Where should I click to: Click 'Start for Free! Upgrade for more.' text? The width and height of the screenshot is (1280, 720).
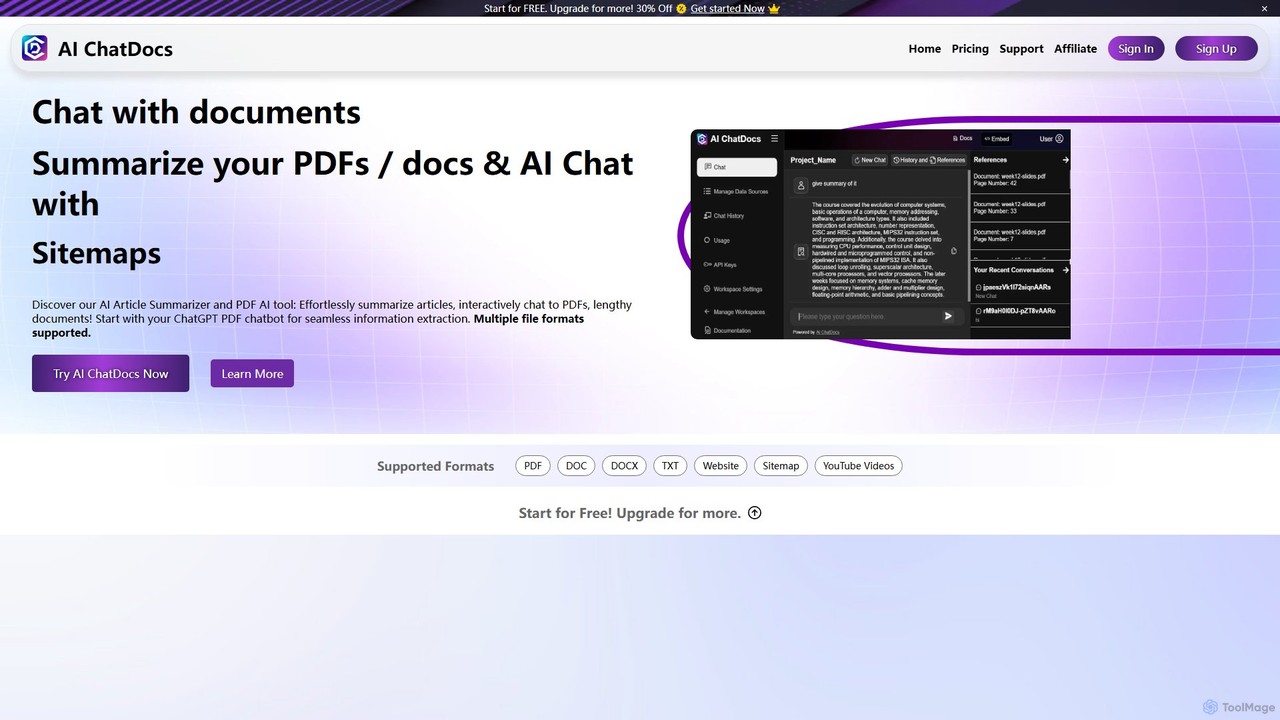click(x=630, y=513)
